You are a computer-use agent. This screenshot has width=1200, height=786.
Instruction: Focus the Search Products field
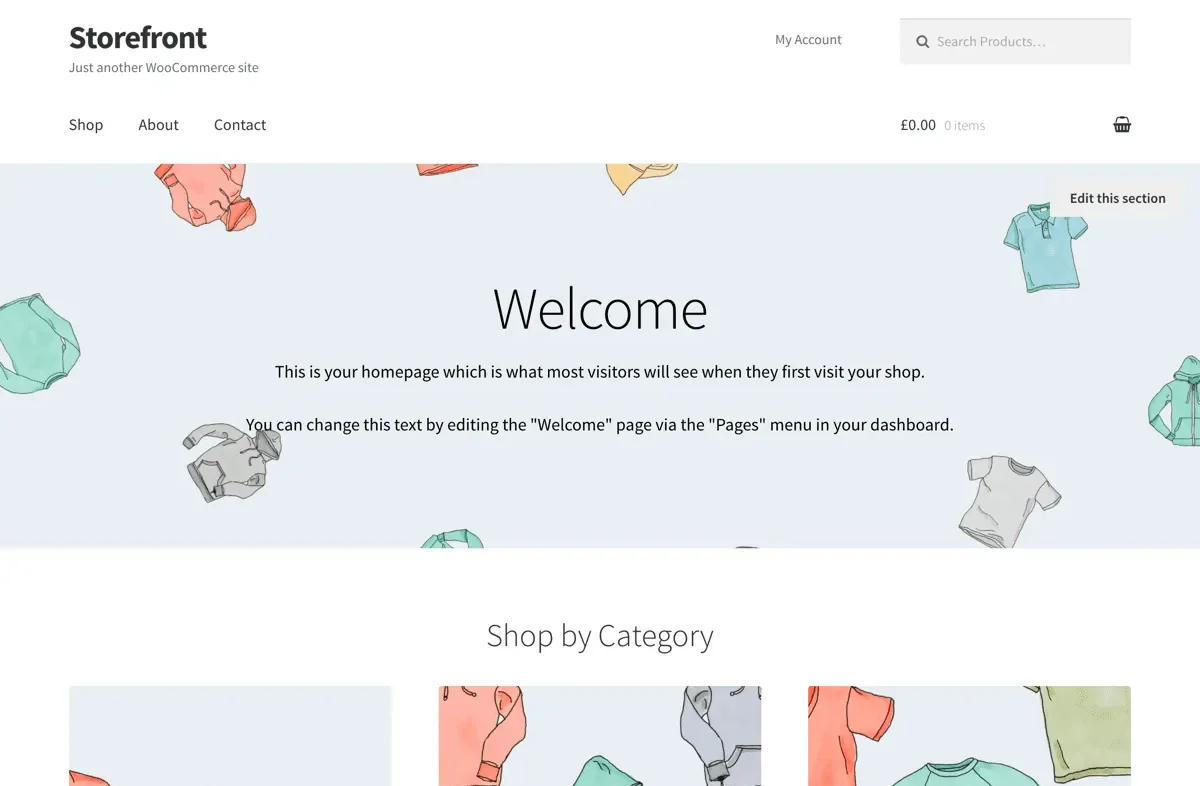click(x=1015, y=42)
